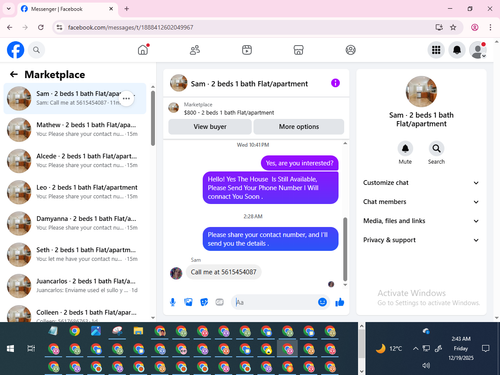Open Seth's 2 beds 1 bath conversation
Viewport: 500px width, 375px height.
(75, 255)
